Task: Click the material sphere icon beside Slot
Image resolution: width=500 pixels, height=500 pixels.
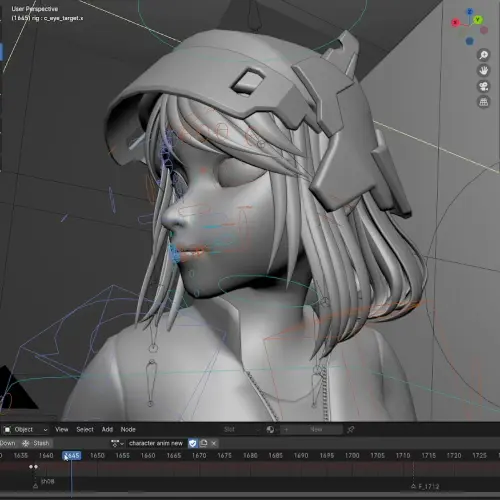Action: 270,430
